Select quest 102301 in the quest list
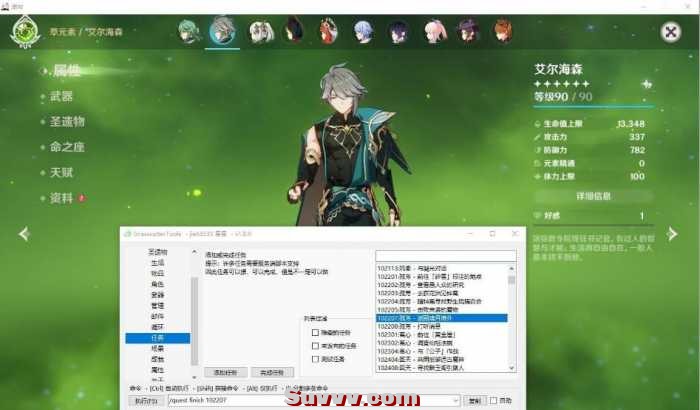The height and width of the screenshot is (410, 700). (x=442, y=335)
